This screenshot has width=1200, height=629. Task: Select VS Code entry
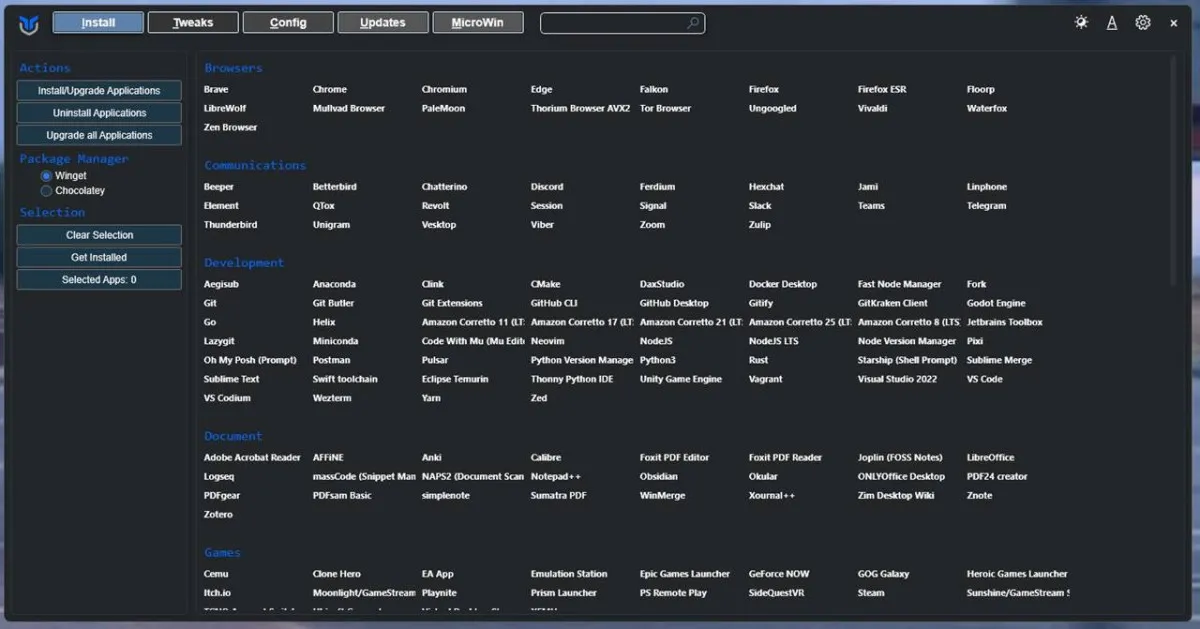coord(984,379)
